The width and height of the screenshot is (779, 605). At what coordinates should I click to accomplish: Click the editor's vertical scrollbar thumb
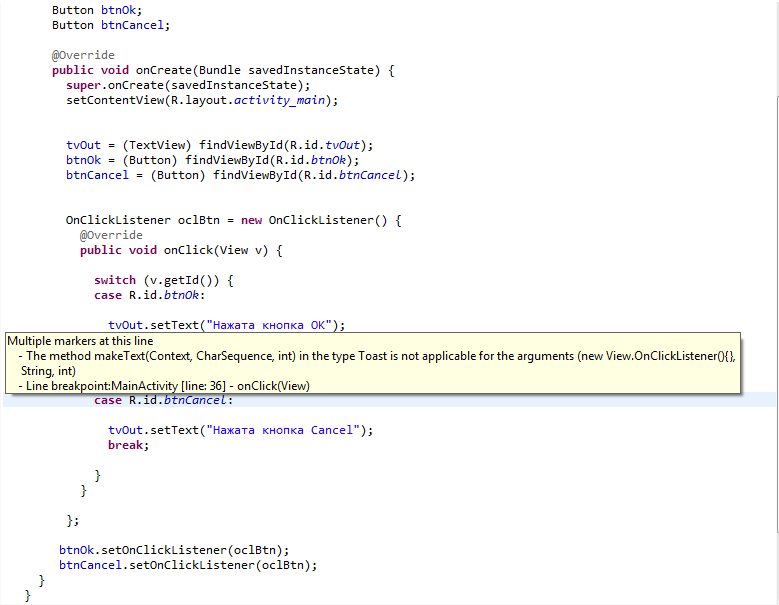tap(777, 313)
